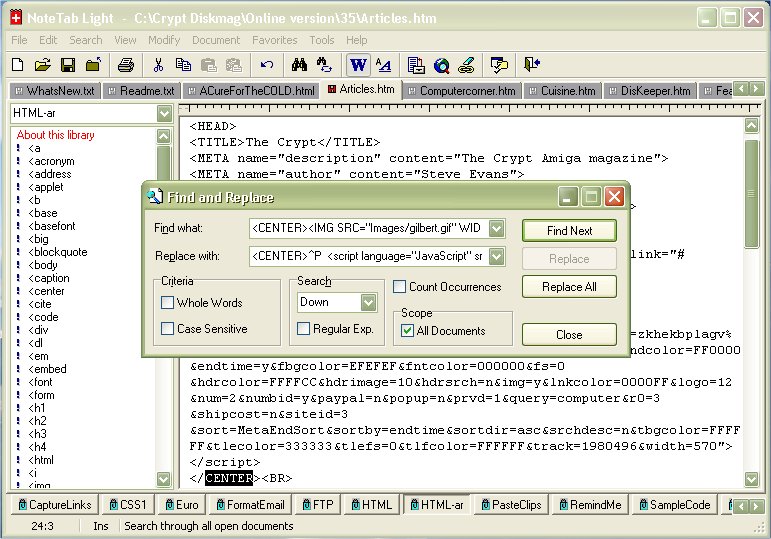Image resolution: width=771 pixels, height=539 pixels.
Task: Click the Replace All button
Action: (x=569, y=287)
